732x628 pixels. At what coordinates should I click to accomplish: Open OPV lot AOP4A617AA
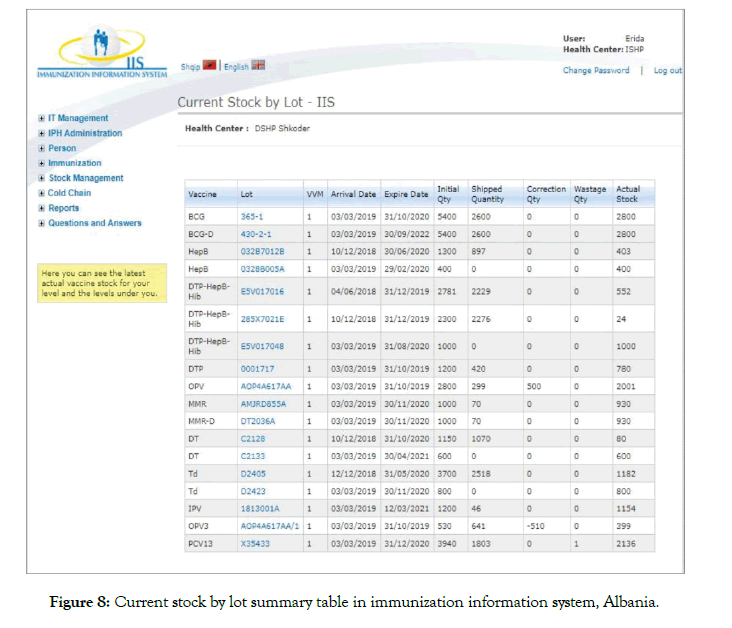265,385
